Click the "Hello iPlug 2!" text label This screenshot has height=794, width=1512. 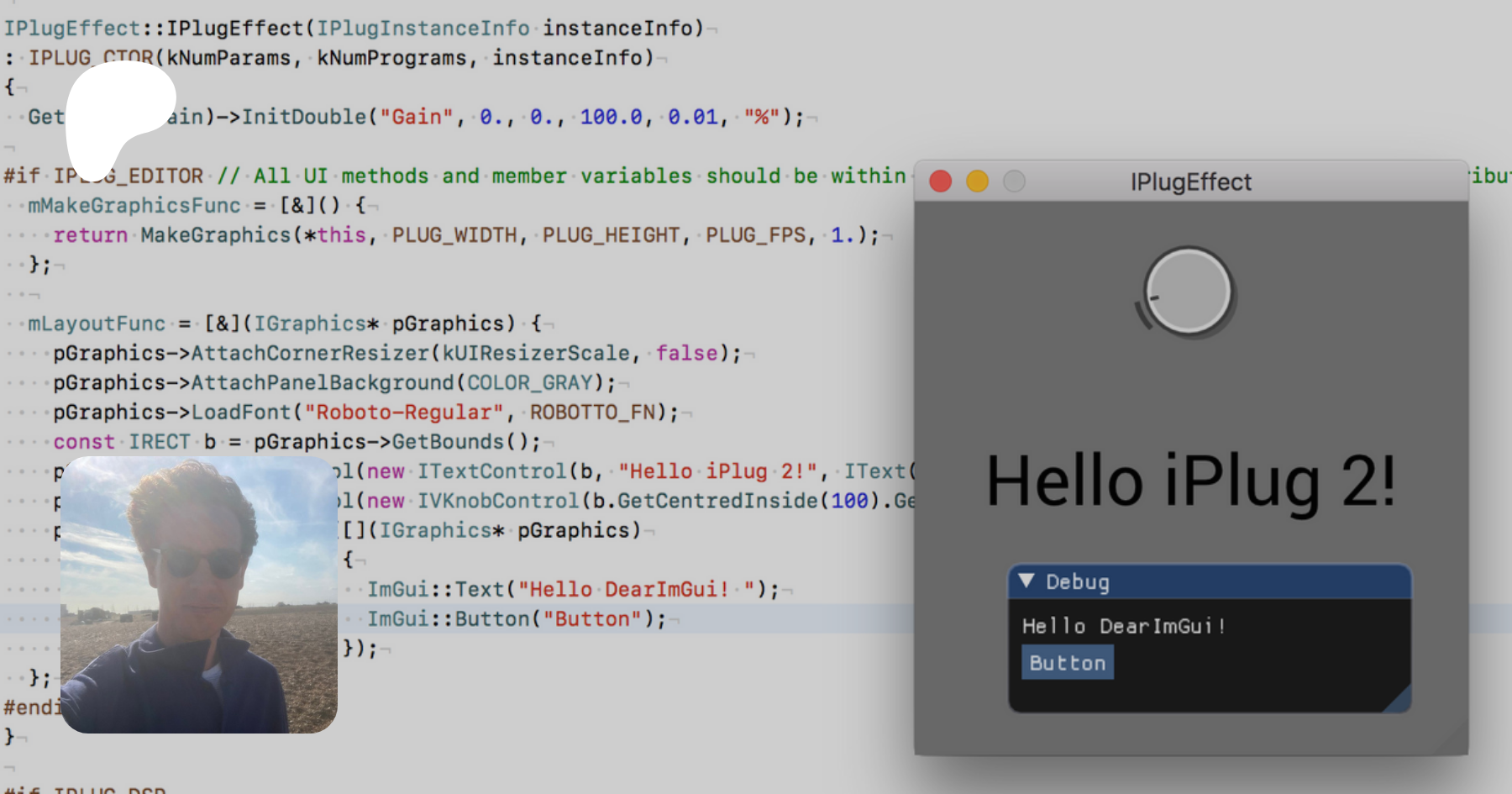[1190, 481]
